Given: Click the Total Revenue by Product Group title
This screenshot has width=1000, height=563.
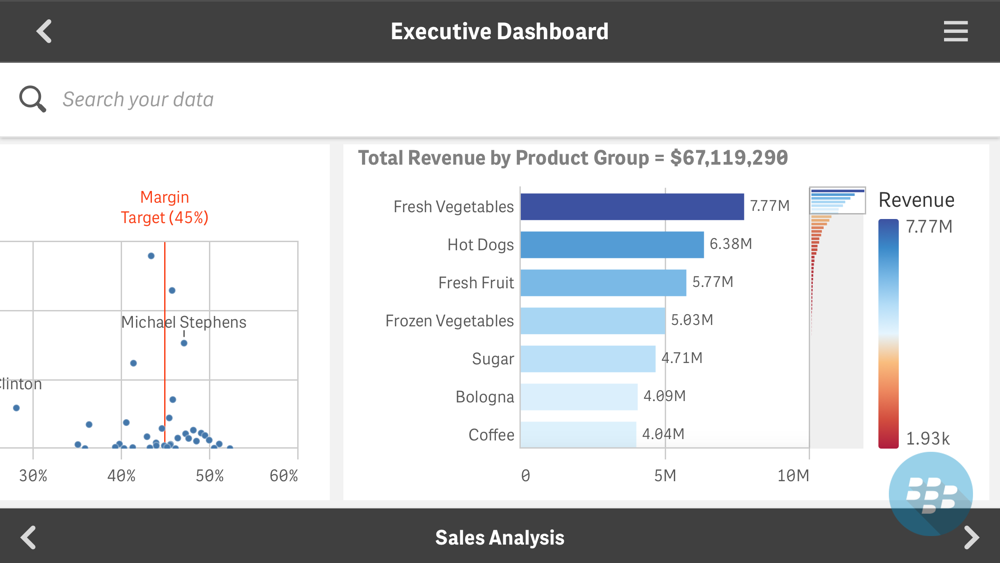Looking at the screenshot, I should pyautogui.click(x=573, y=157).
